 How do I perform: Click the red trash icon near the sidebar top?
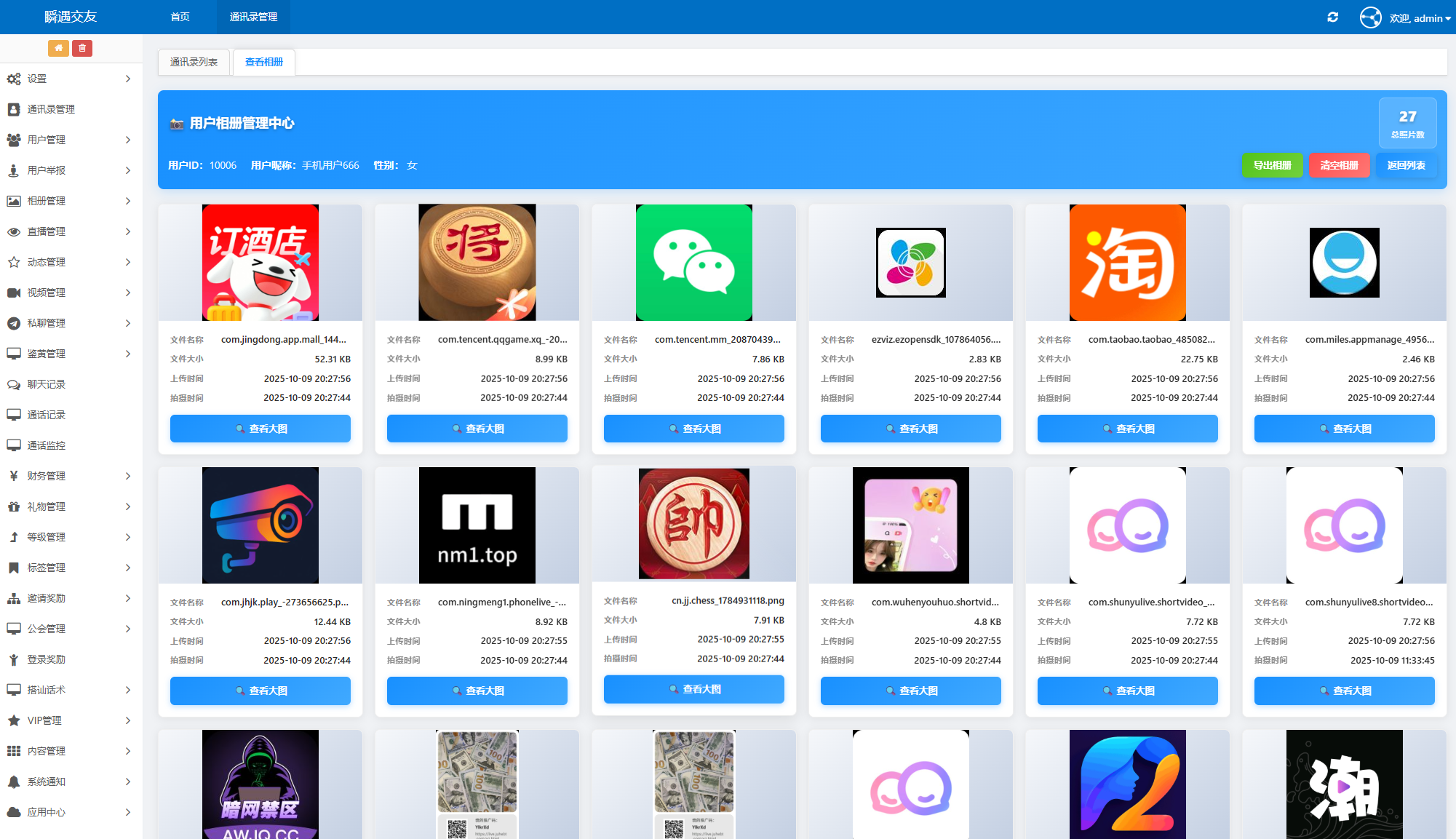(x=81, y=48)
